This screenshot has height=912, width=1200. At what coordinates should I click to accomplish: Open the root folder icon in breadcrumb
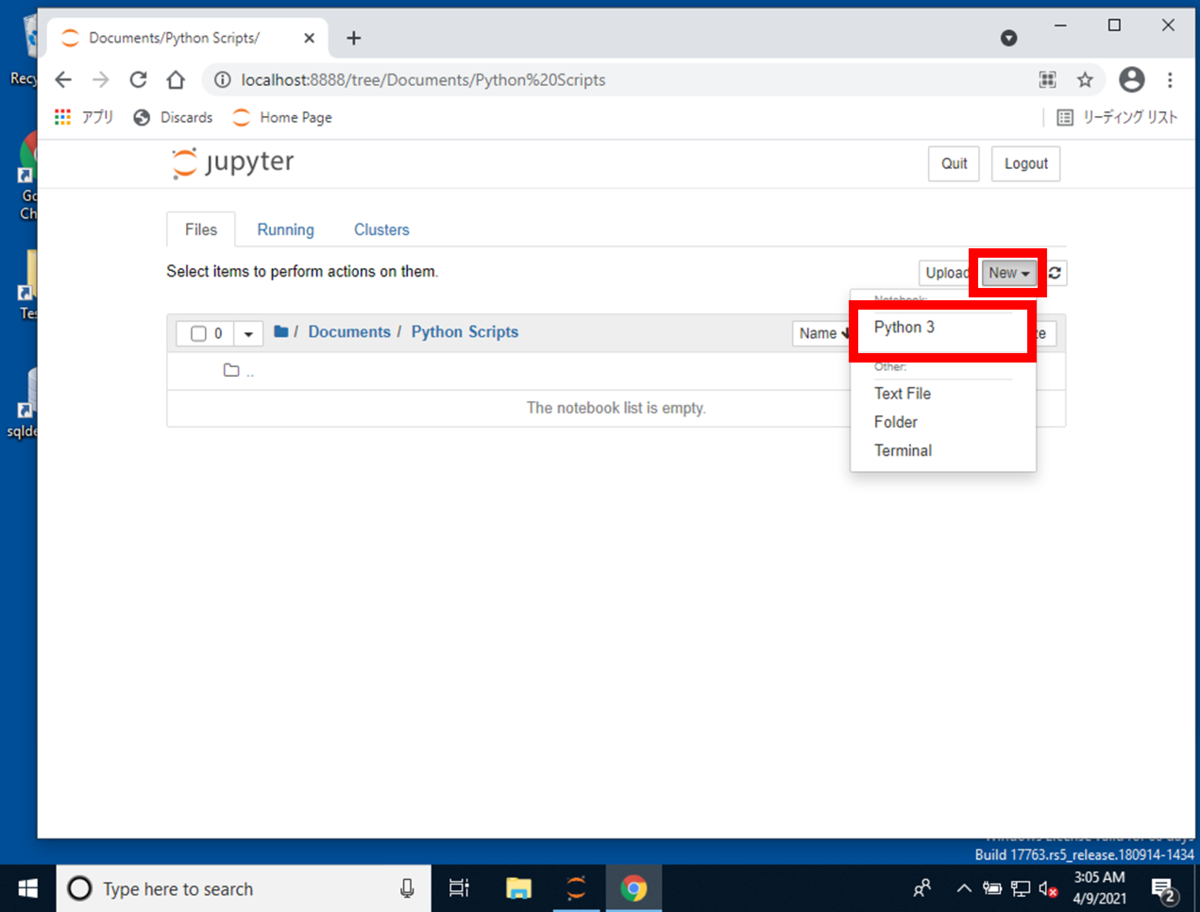click(281, 332)
